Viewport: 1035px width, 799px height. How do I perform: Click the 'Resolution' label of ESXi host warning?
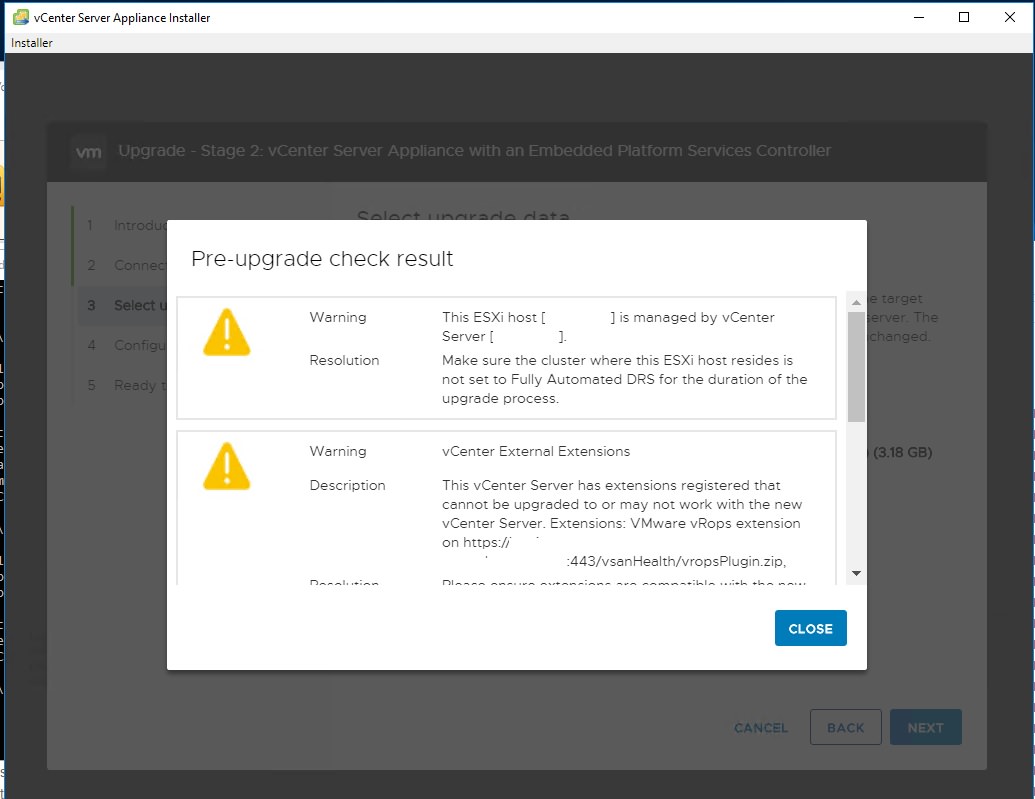344,361
